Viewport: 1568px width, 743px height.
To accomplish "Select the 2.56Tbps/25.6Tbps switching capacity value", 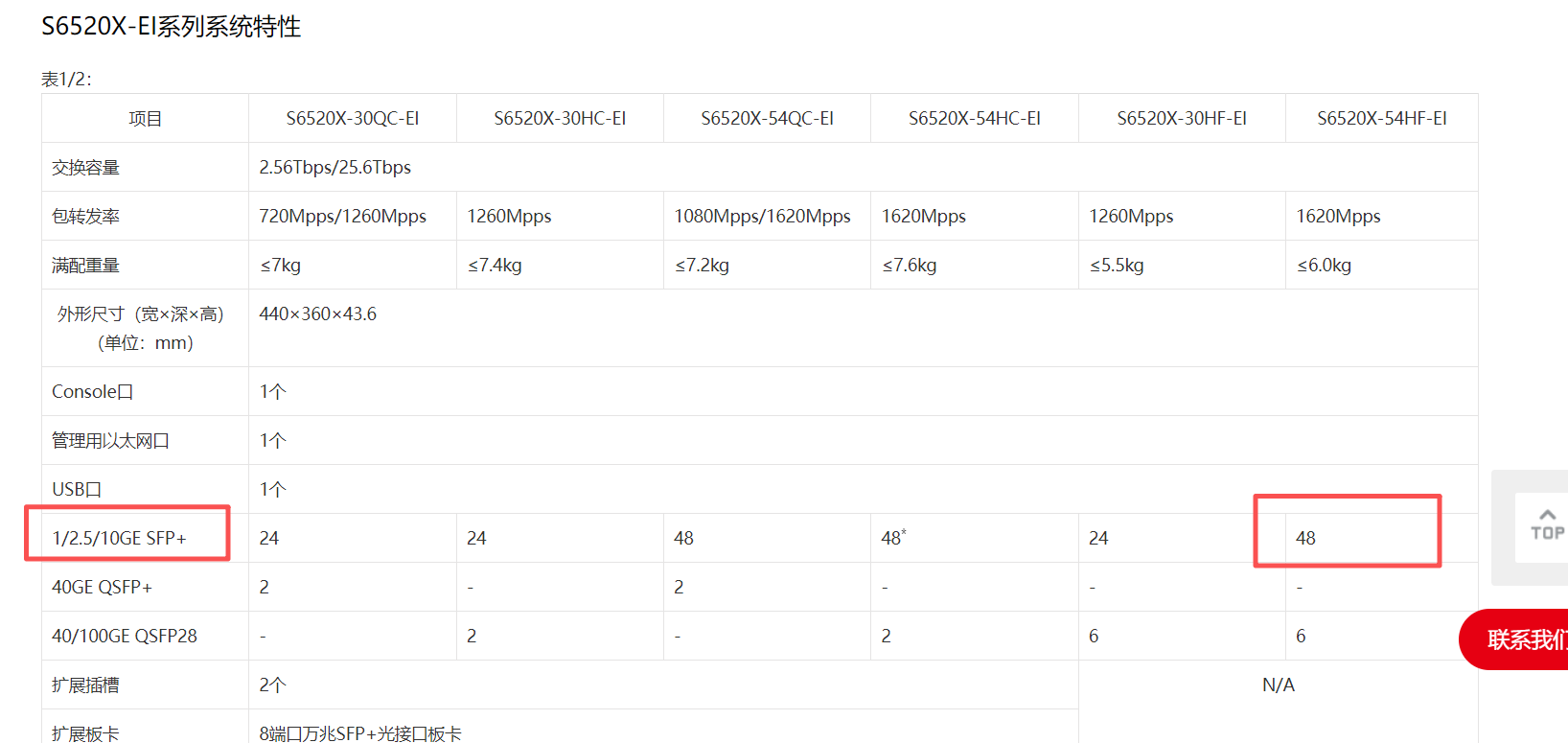I will [x=334, y=167].
